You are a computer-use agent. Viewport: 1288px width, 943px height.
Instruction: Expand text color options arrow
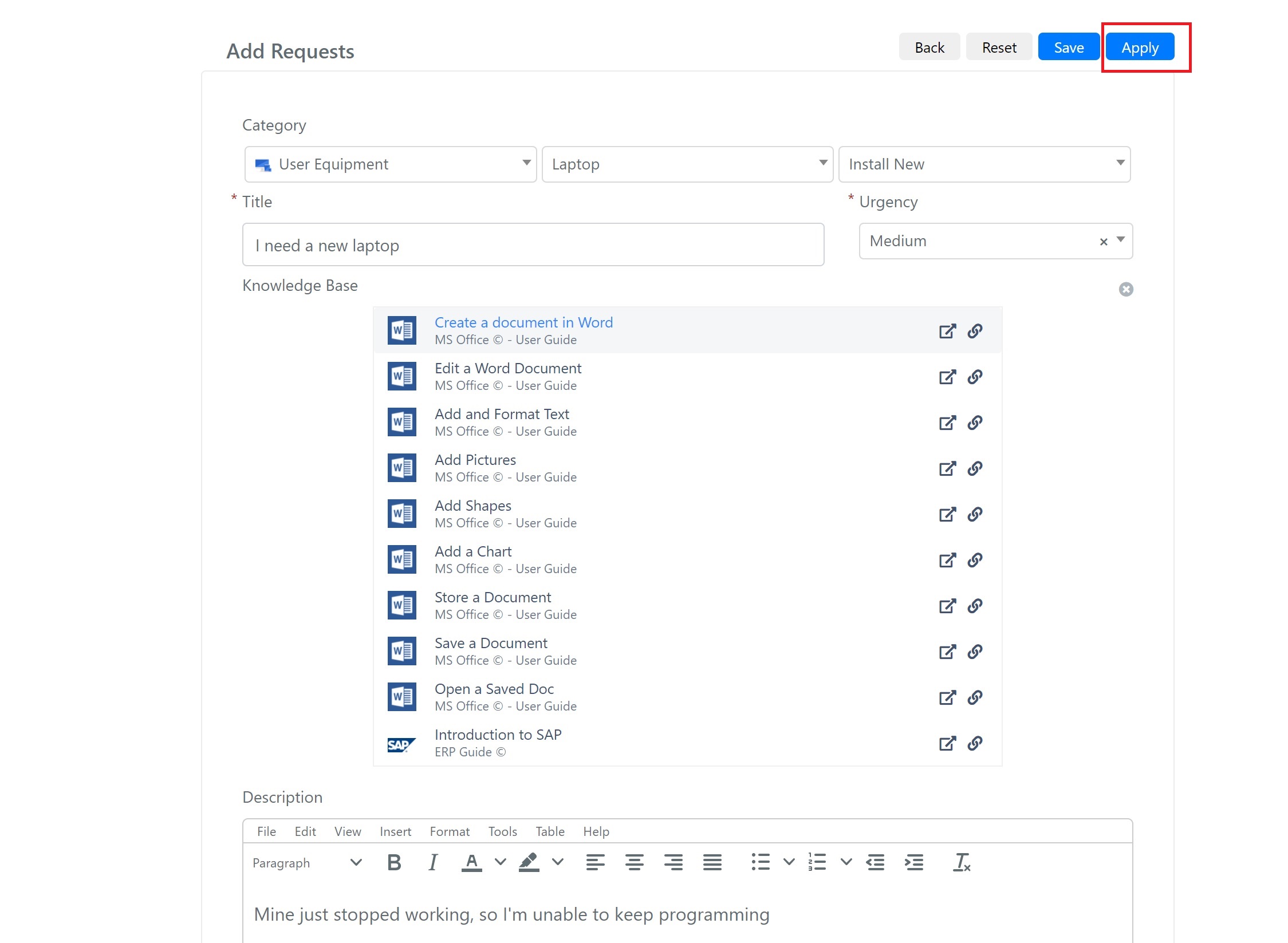[501, 862]
